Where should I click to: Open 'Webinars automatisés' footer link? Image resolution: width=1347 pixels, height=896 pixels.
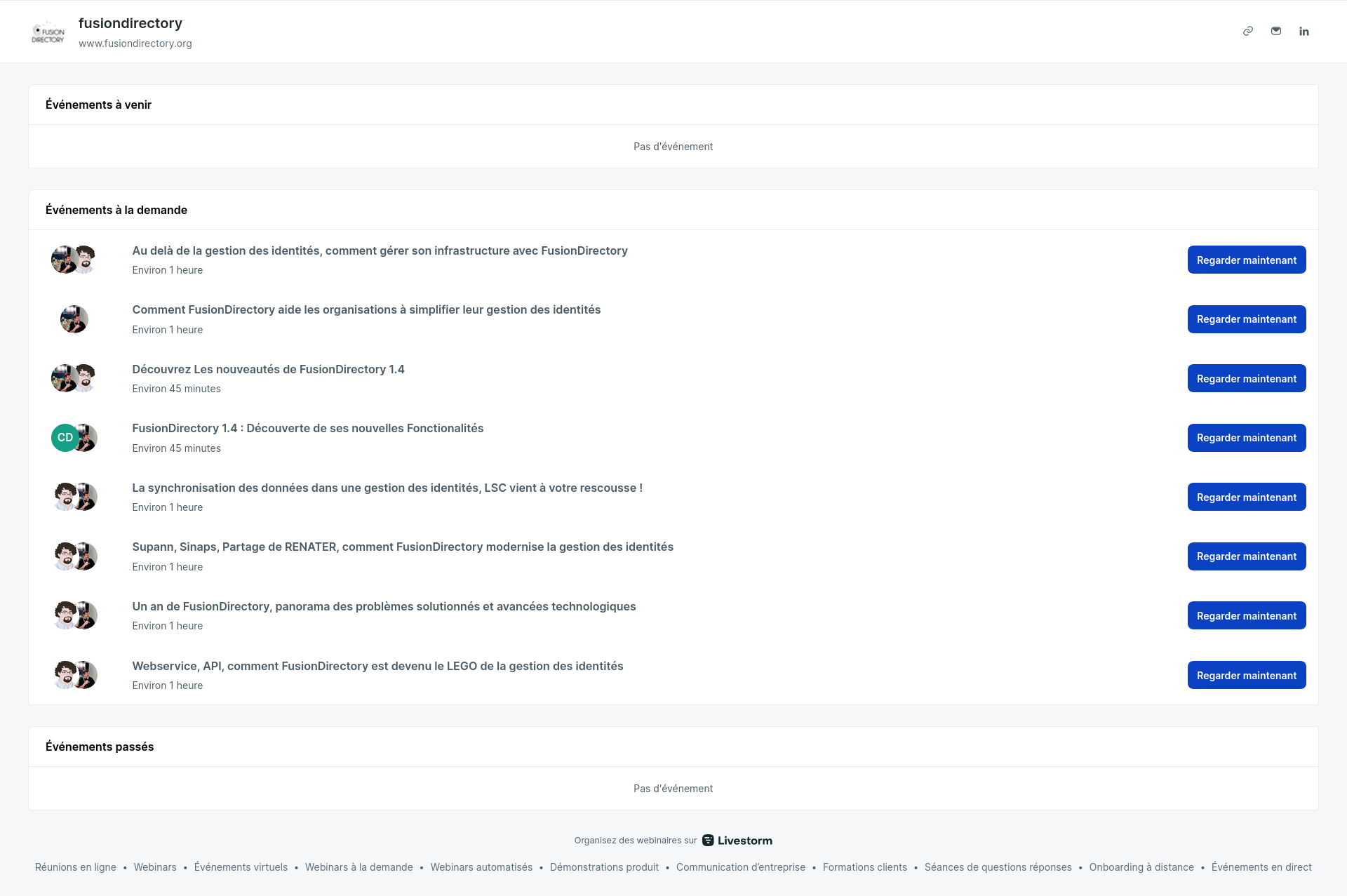(481, 867)
